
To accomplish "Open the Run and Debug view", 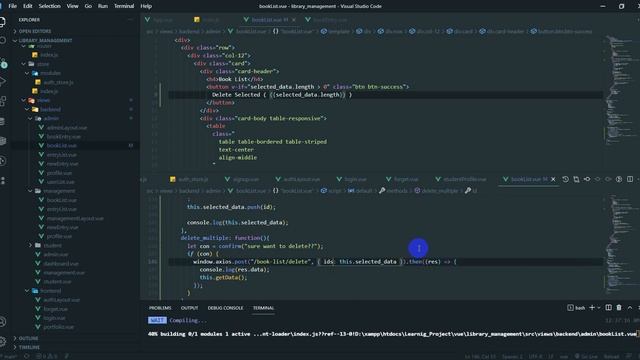I will 2,81.
